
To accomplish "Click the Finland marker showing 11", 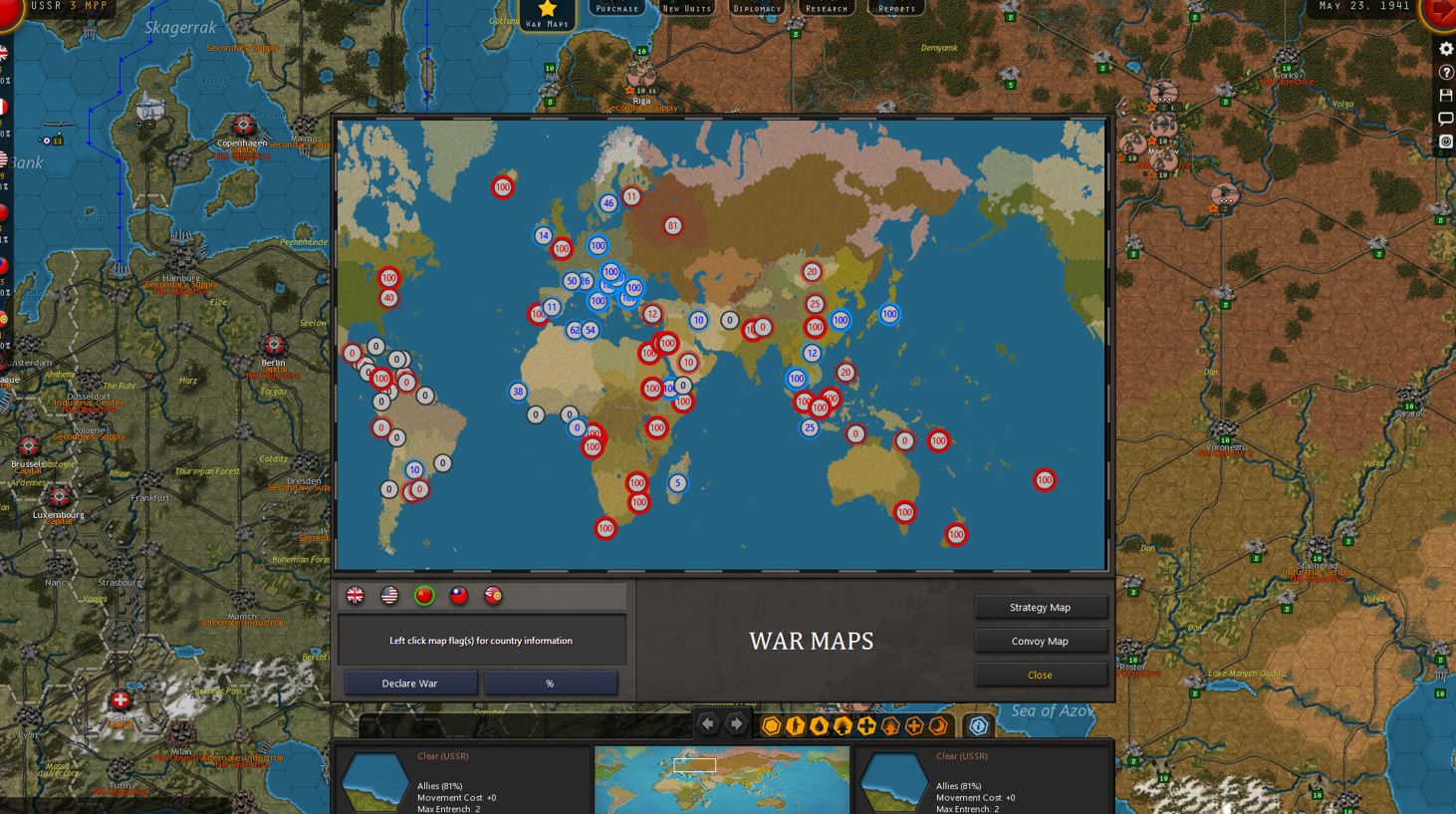I will [x=630, y=197].
